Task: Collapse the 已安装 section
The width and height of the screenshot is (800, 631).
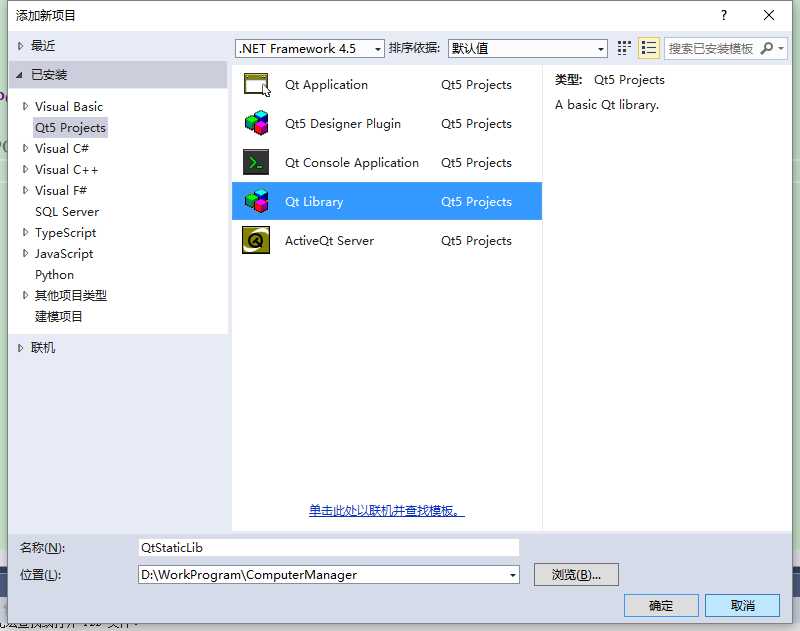Action: [x=20, y=75]
